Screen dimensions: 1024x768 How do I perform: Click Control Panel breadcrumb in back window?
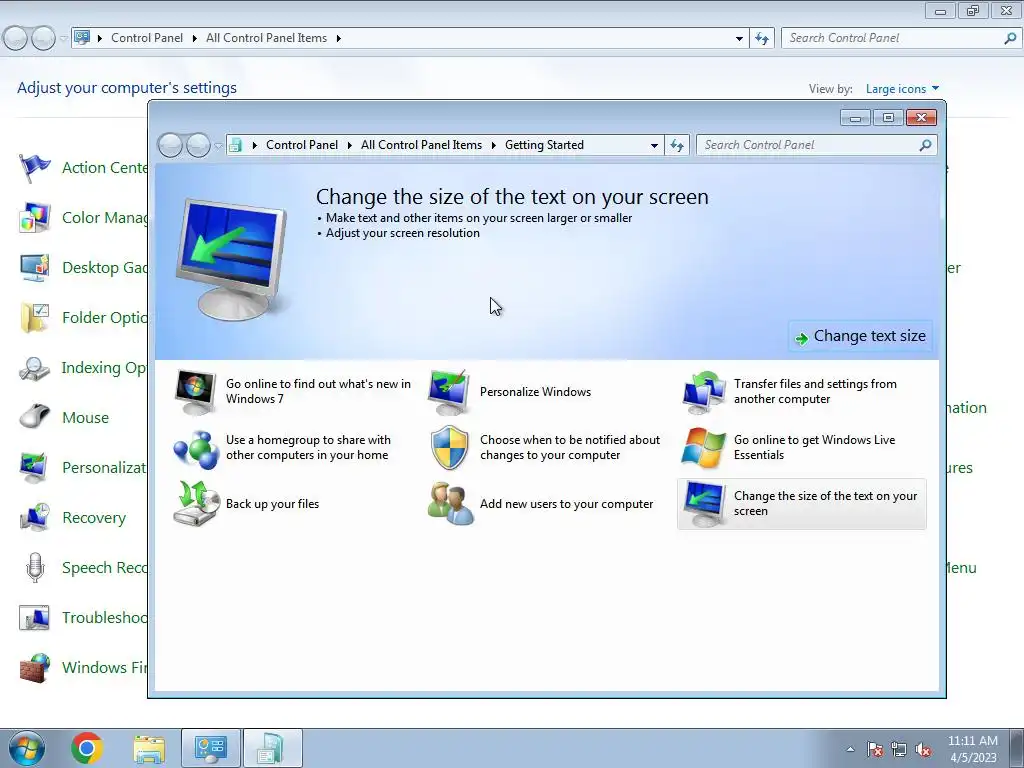click(147, 38)
